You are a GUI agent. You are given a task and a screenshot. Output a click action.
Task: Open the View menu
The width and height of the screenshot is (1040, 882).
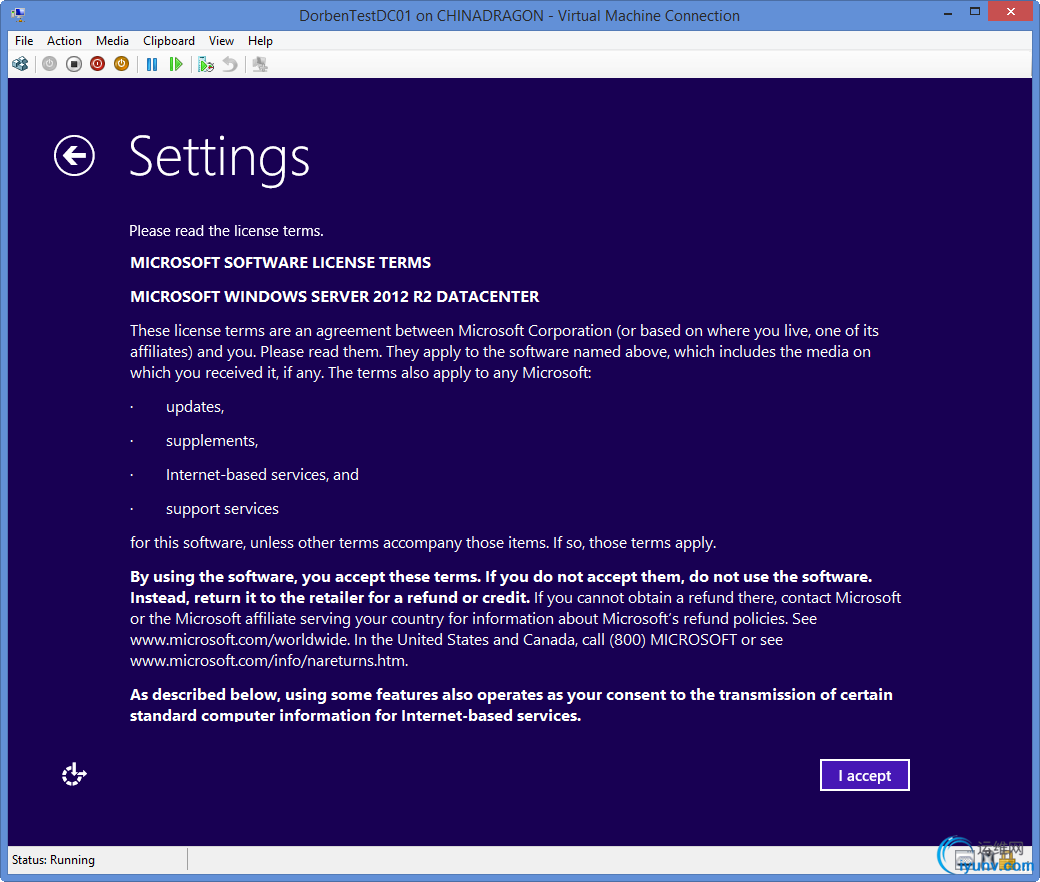(x=222, y=41)
